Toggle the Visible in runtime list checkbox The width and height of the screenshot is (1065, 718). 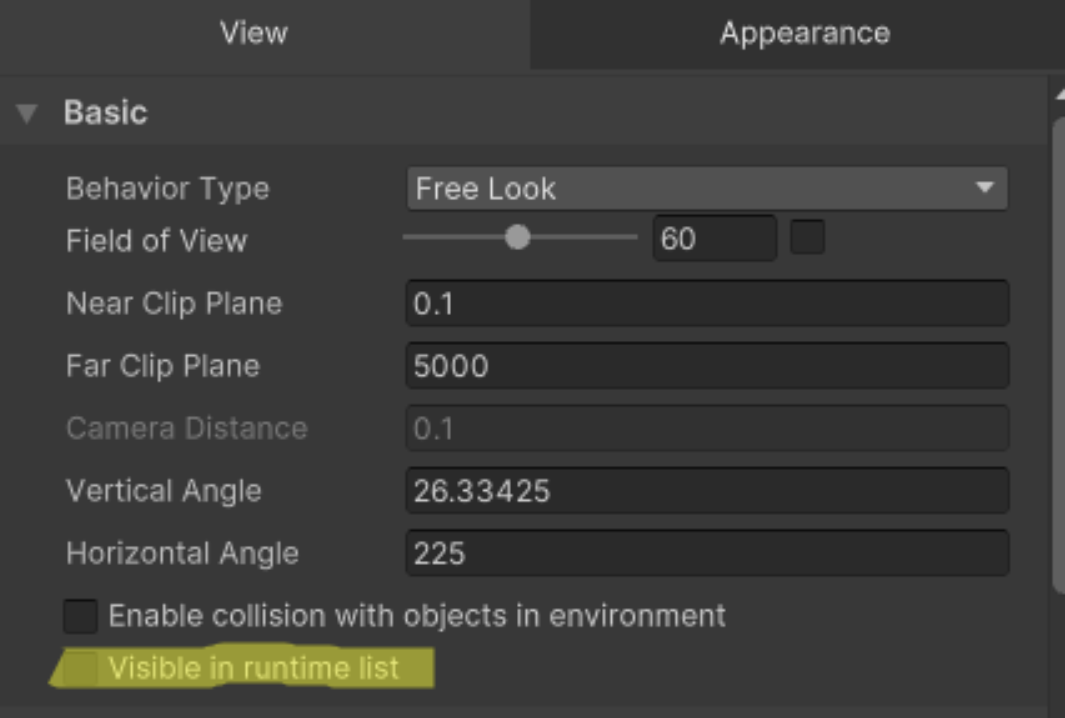[80, 668]
